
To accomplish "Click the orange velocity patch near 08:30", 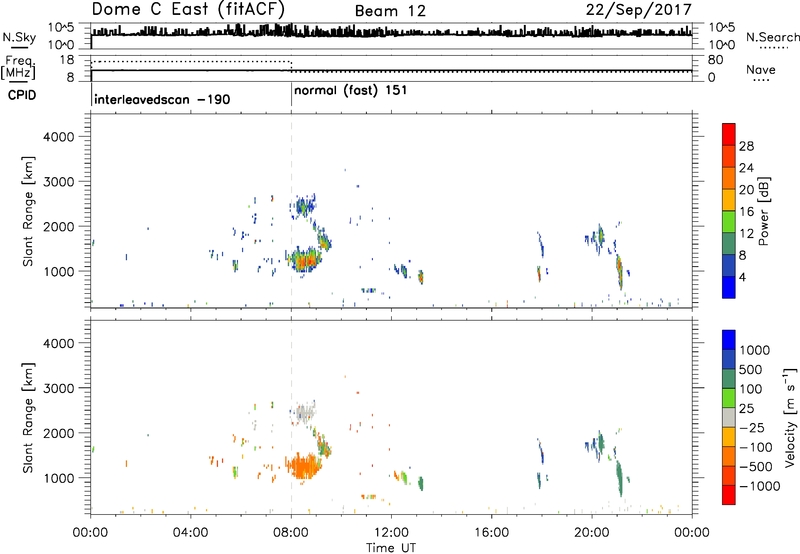I will tap(304, 466).
